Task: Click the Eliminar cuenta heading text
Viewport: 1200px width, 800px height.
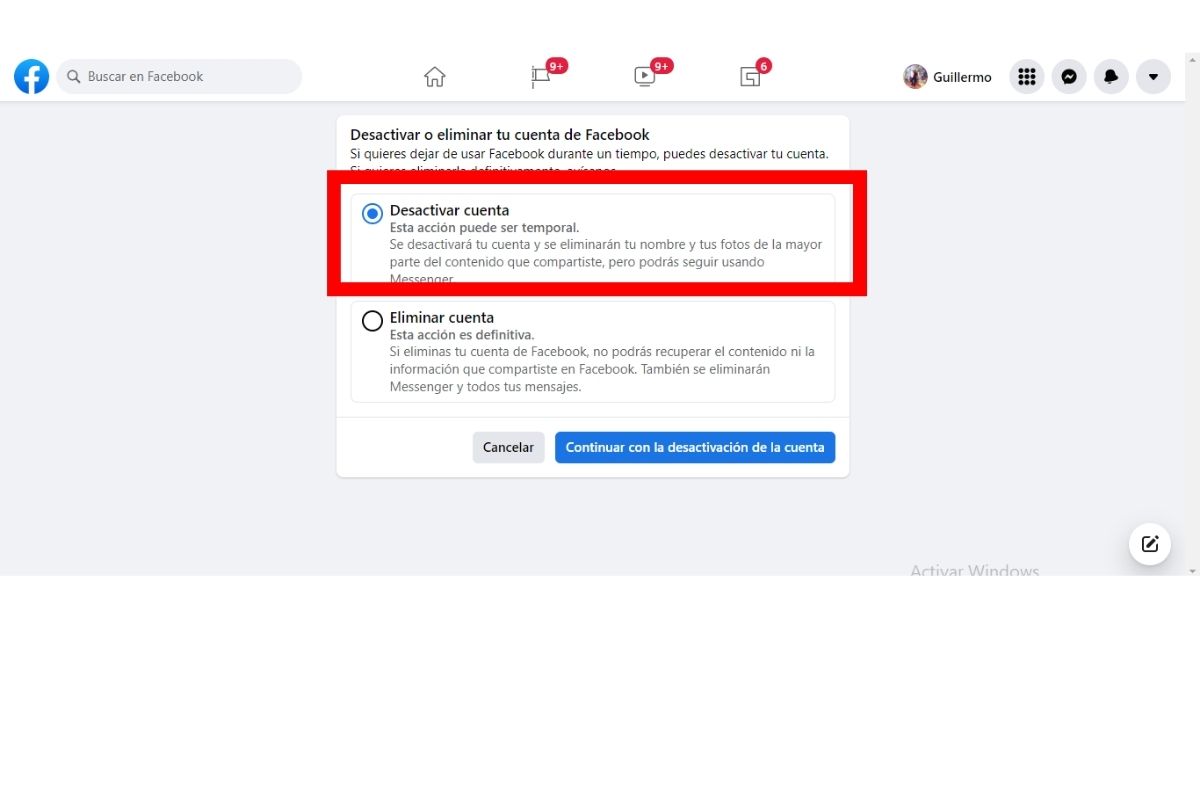Action: point(442,318)
